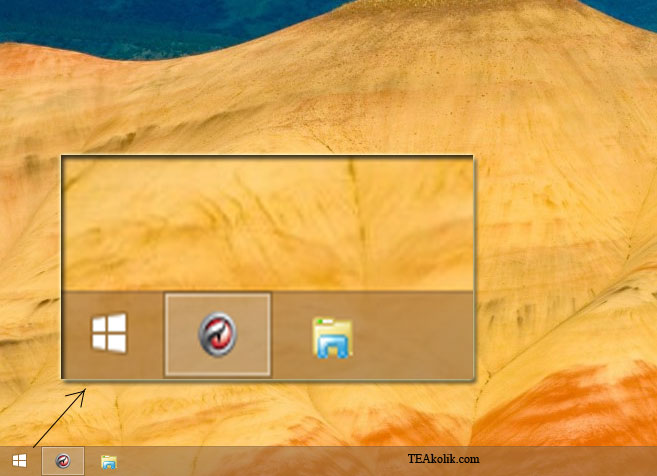Open the Start button on the taskbar

tap(19, 461)
